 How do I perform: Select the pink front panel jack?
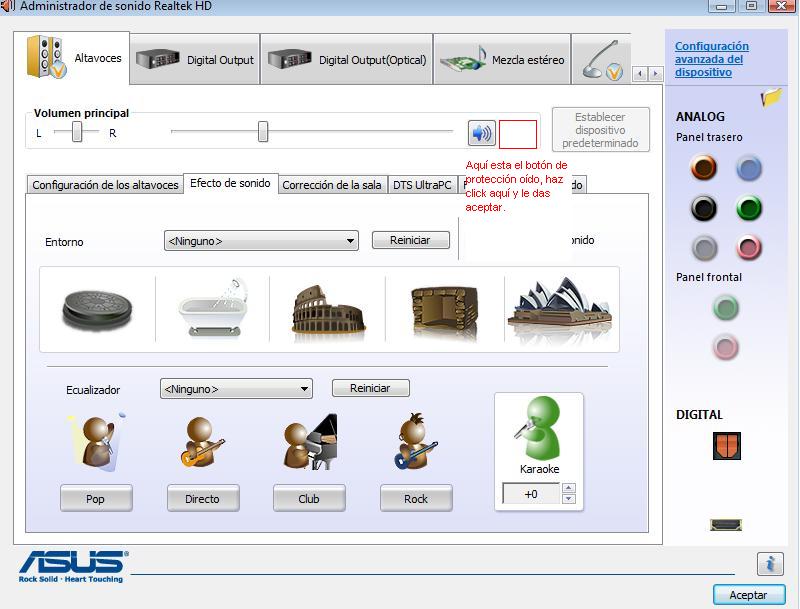coord(726,348)
